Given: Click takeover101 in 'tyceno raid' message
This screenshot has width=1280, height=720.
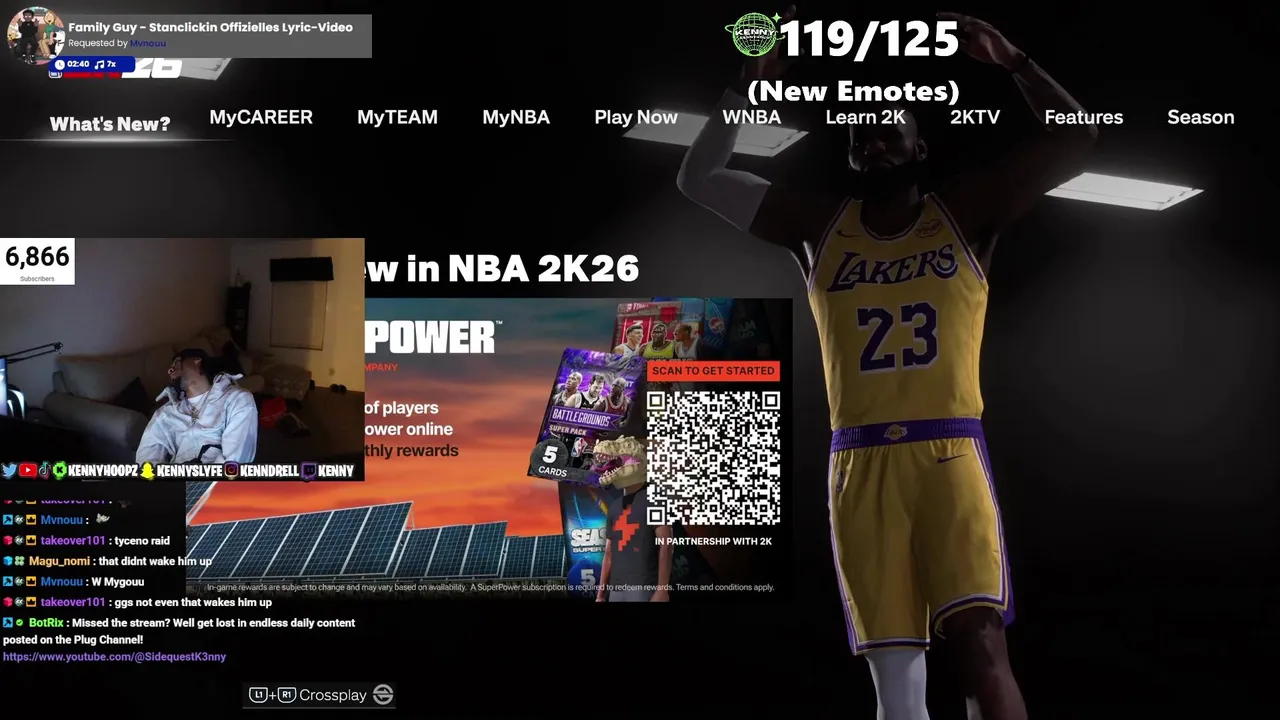Looking at the screenshot, I should 73,541.
